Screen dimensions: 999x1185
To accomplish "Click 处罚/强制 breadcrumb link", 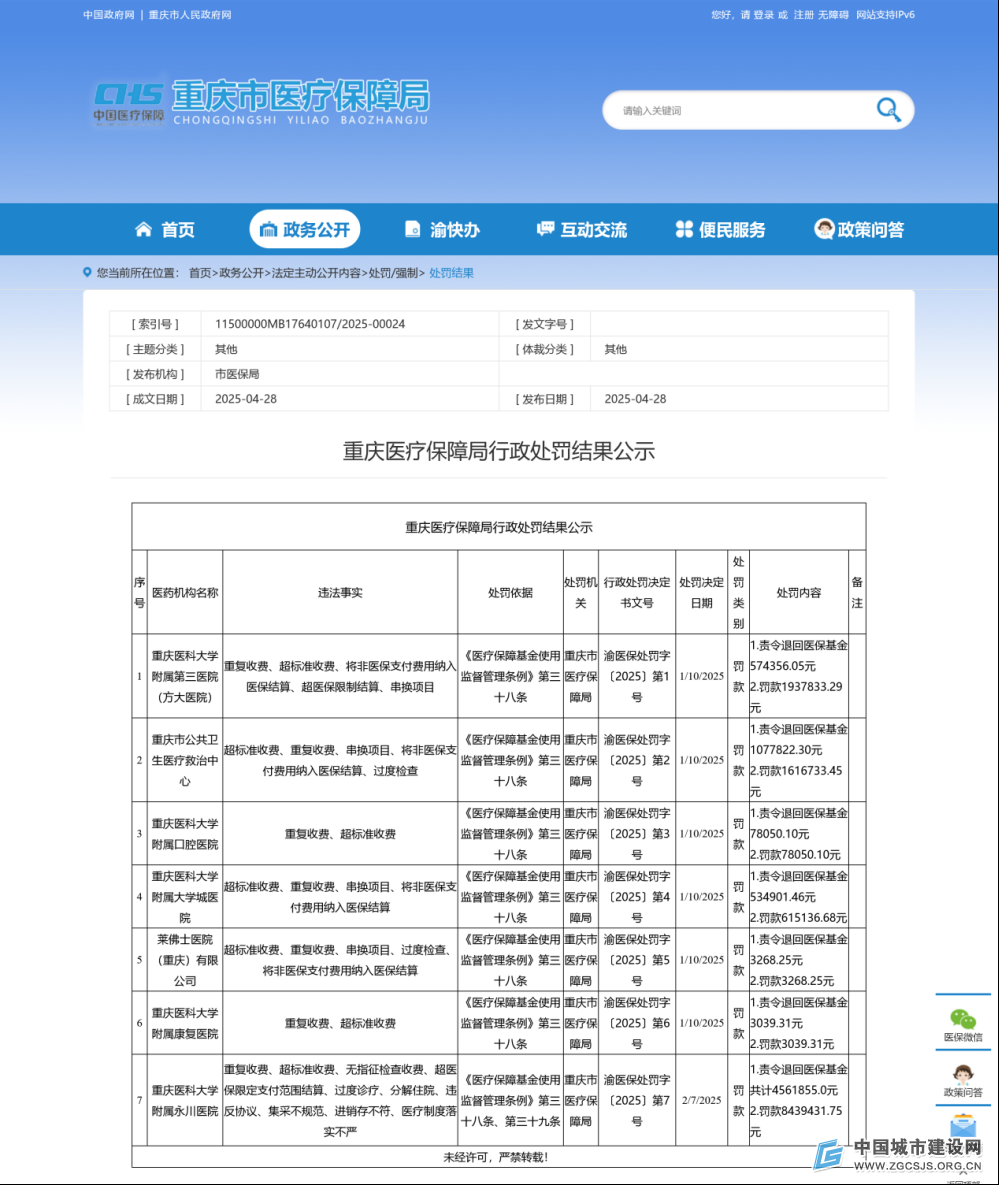I will click(393, 273).
